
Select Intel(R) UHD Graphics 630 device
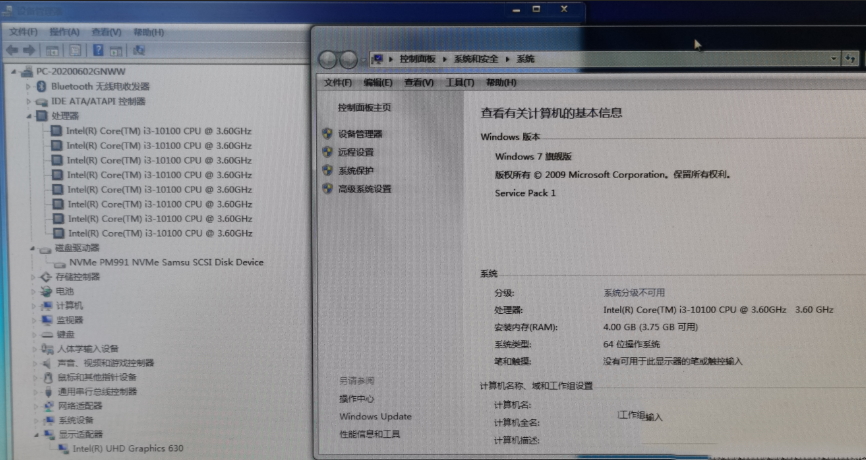tap(128, 448)
